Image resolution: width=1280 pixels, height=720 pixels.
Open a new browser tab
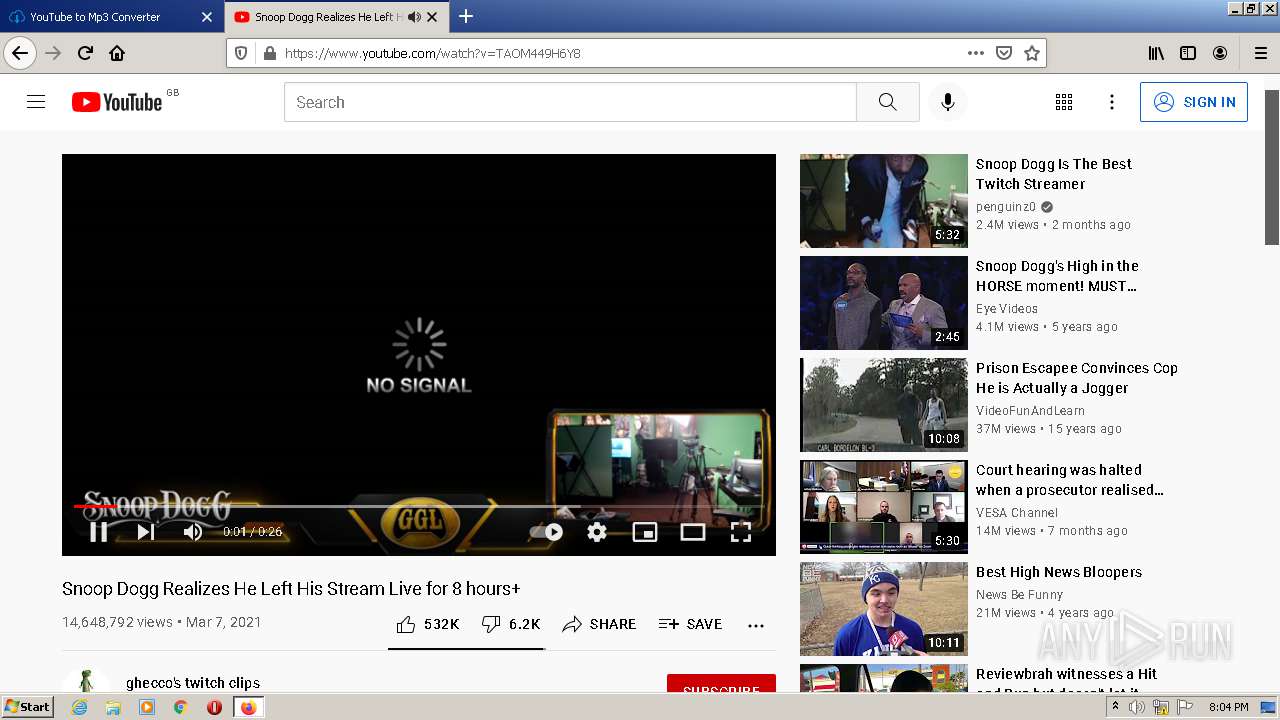click(466, 16)
